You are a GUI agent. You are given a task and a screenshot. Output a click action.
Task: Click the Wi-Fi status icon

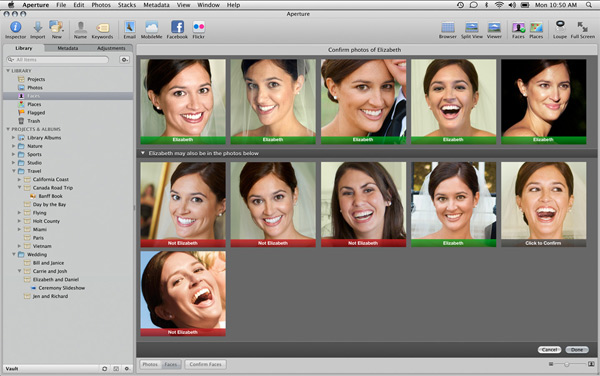(499, 5)
